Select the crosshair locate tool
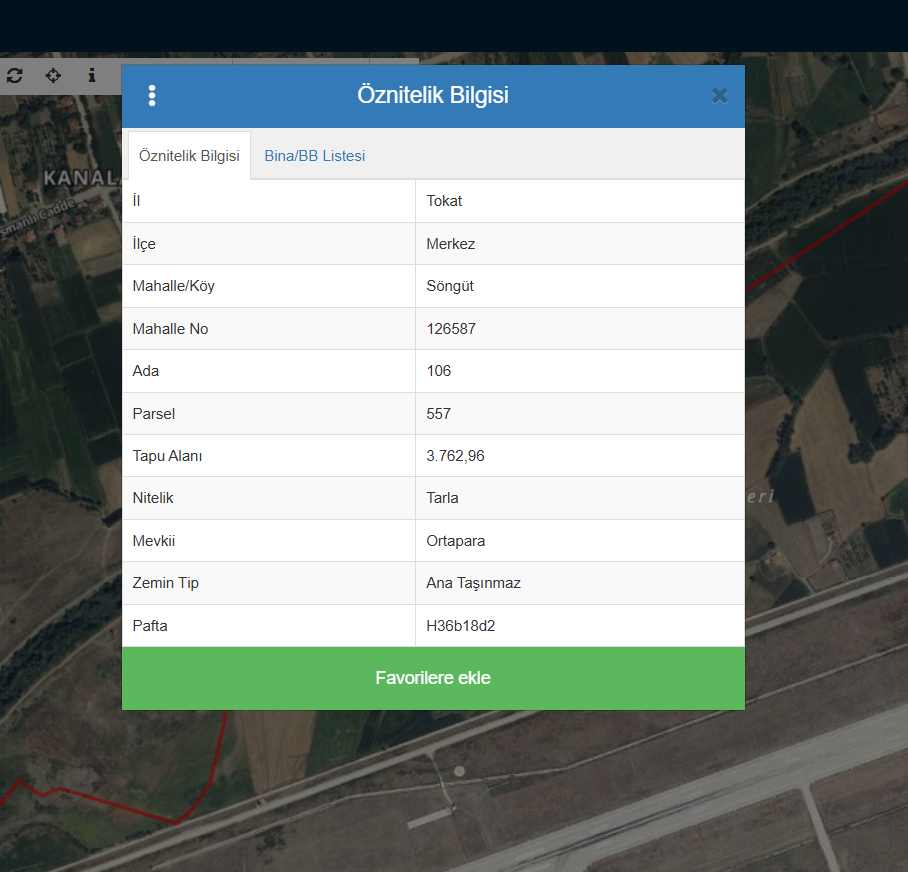The image size is (908, 872). pyautogui.click(x=54, y=75)
